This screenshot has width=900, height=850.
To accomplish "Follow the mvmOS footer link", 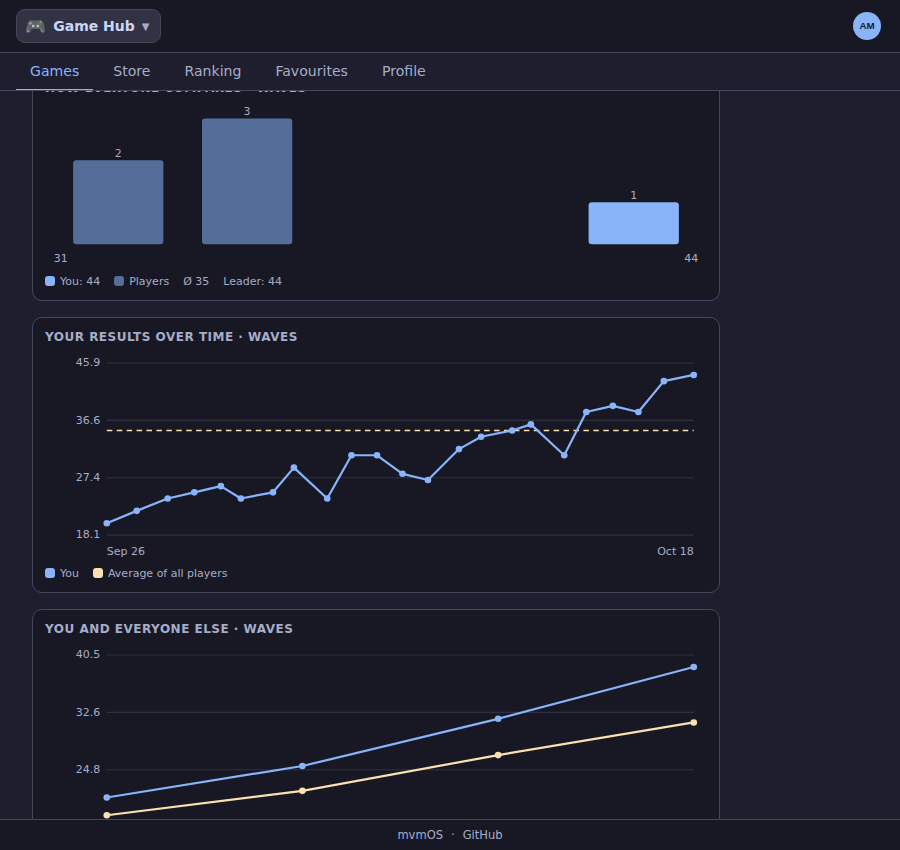I will pos(420,835).
